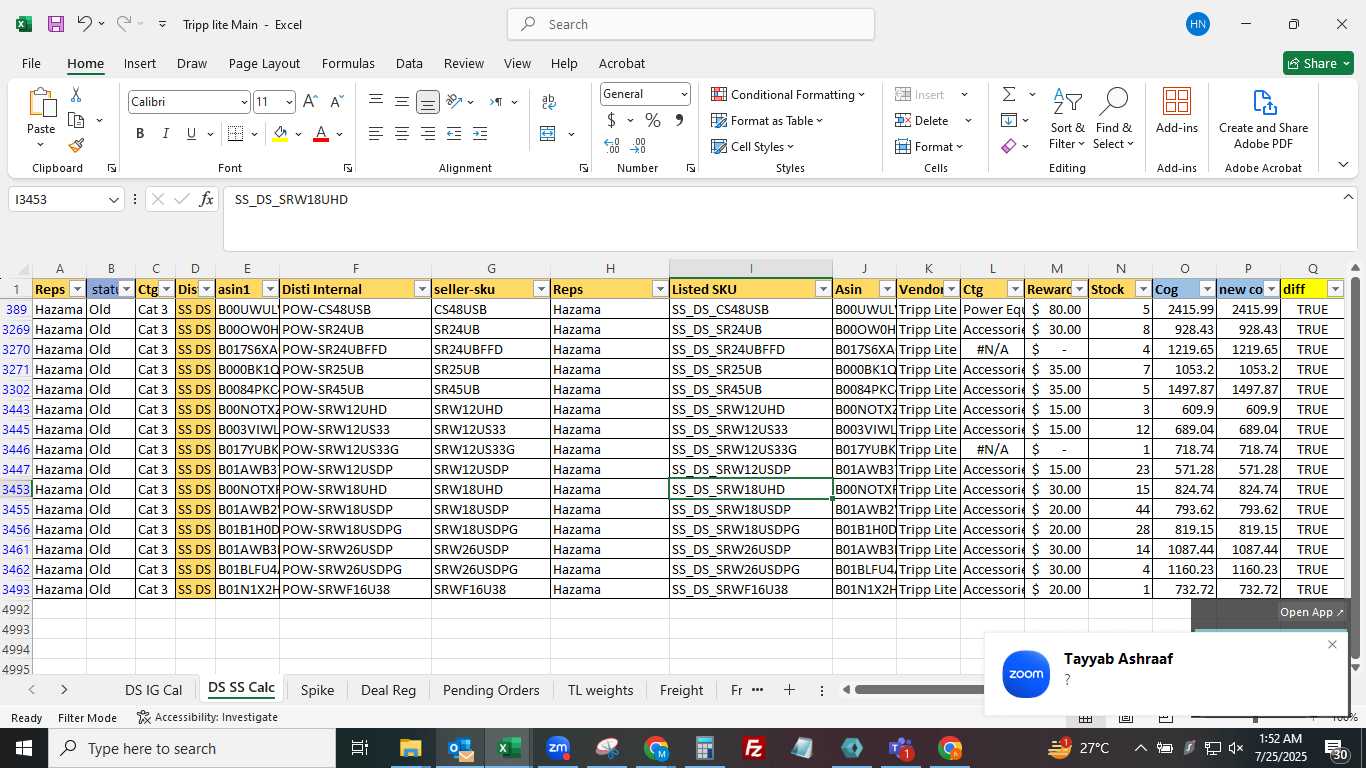1366x768 pixels.
Task: Click the Orientation text angle icon
Action: [x=455, y=102]
